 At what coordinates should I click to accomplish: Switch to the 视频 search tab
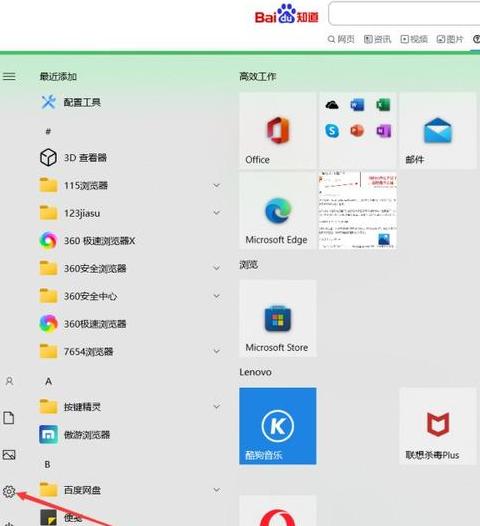pos(414,39)
